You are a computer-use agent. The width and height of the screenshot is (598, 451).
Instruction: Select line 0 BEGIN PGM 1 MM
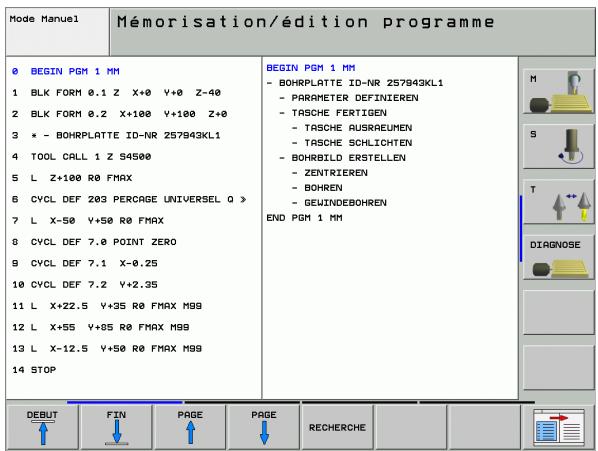pos(66,71)
